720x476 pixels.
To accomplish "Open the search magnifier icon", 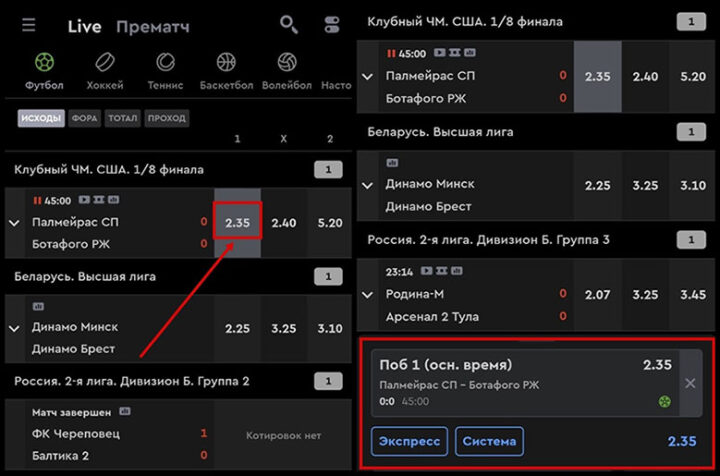I will (289, 24).
